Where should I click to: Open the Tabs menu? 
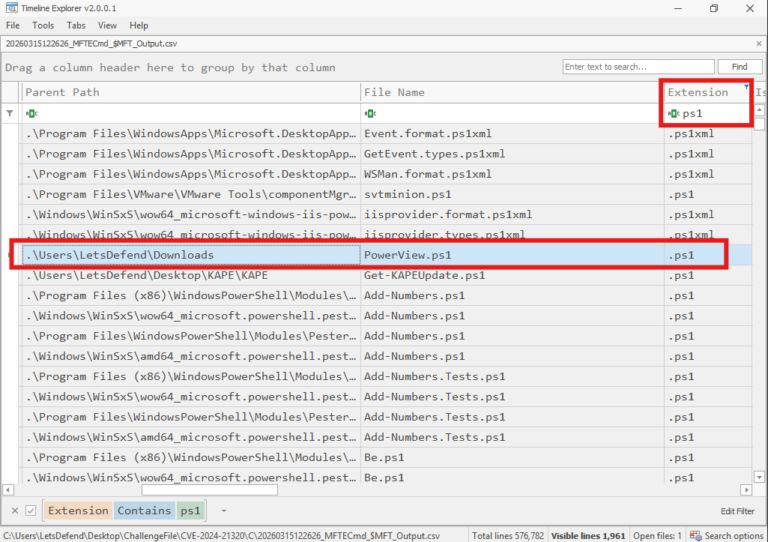(x=76, y=25)
